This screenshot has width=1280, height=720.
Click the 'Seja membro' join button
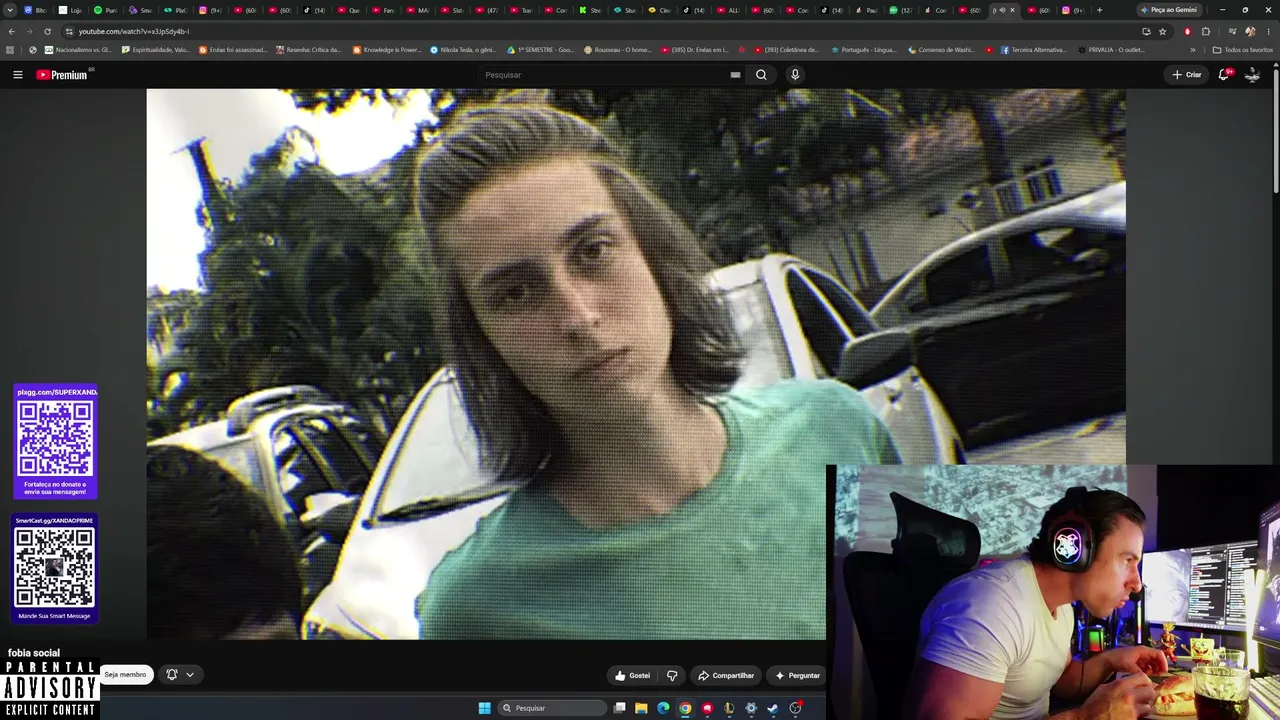pos(125,675)
